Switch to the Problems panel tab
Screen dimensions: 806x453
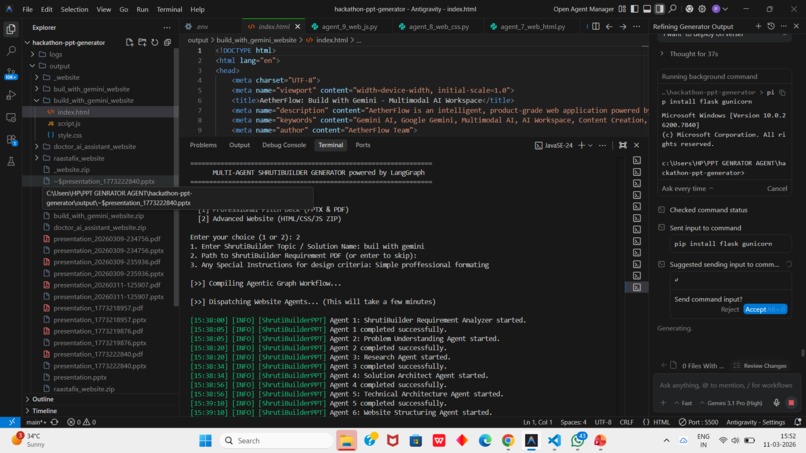click(203, 145)
